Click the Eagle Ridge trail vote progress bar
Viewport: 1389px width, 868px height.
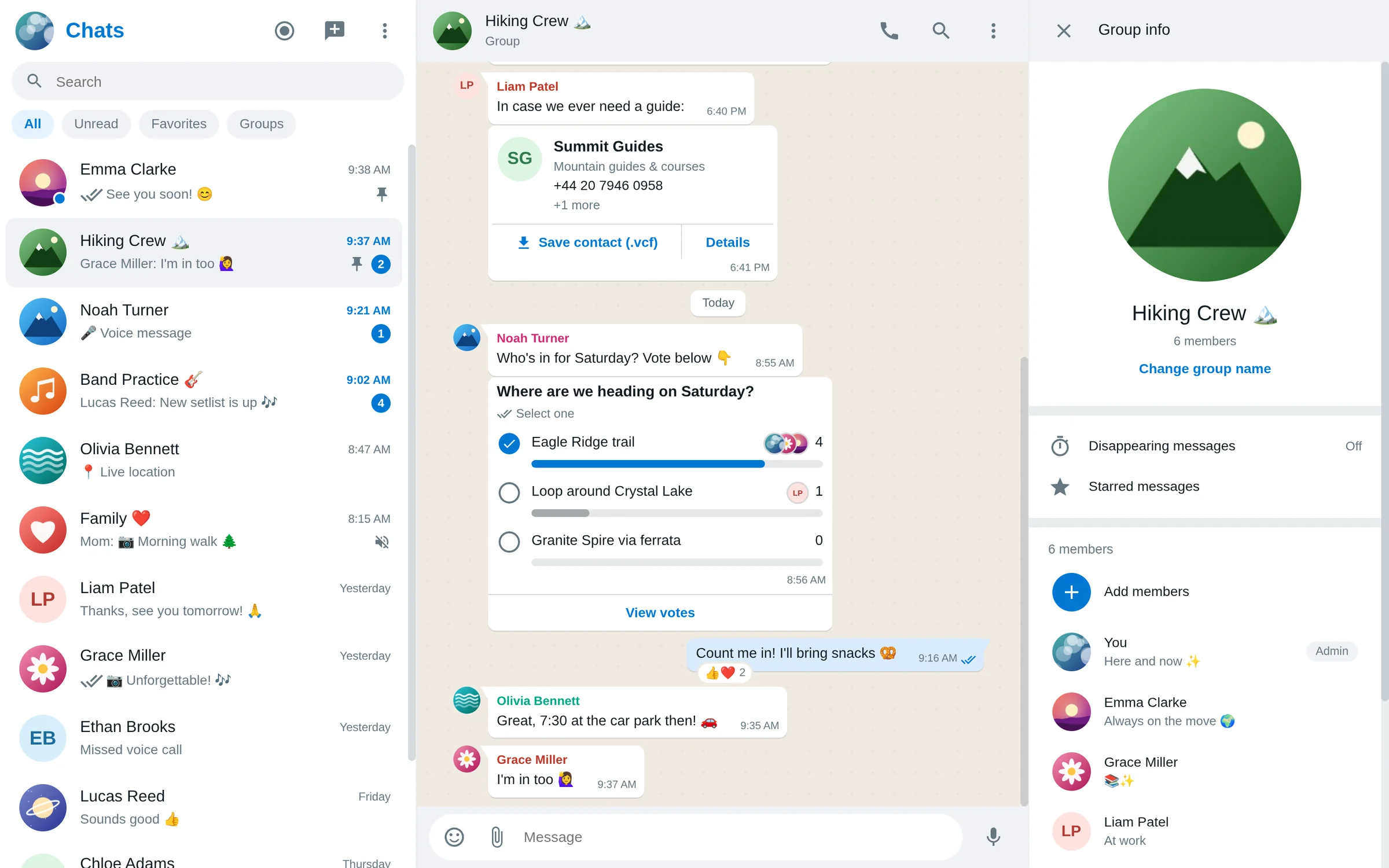(677, 464)
